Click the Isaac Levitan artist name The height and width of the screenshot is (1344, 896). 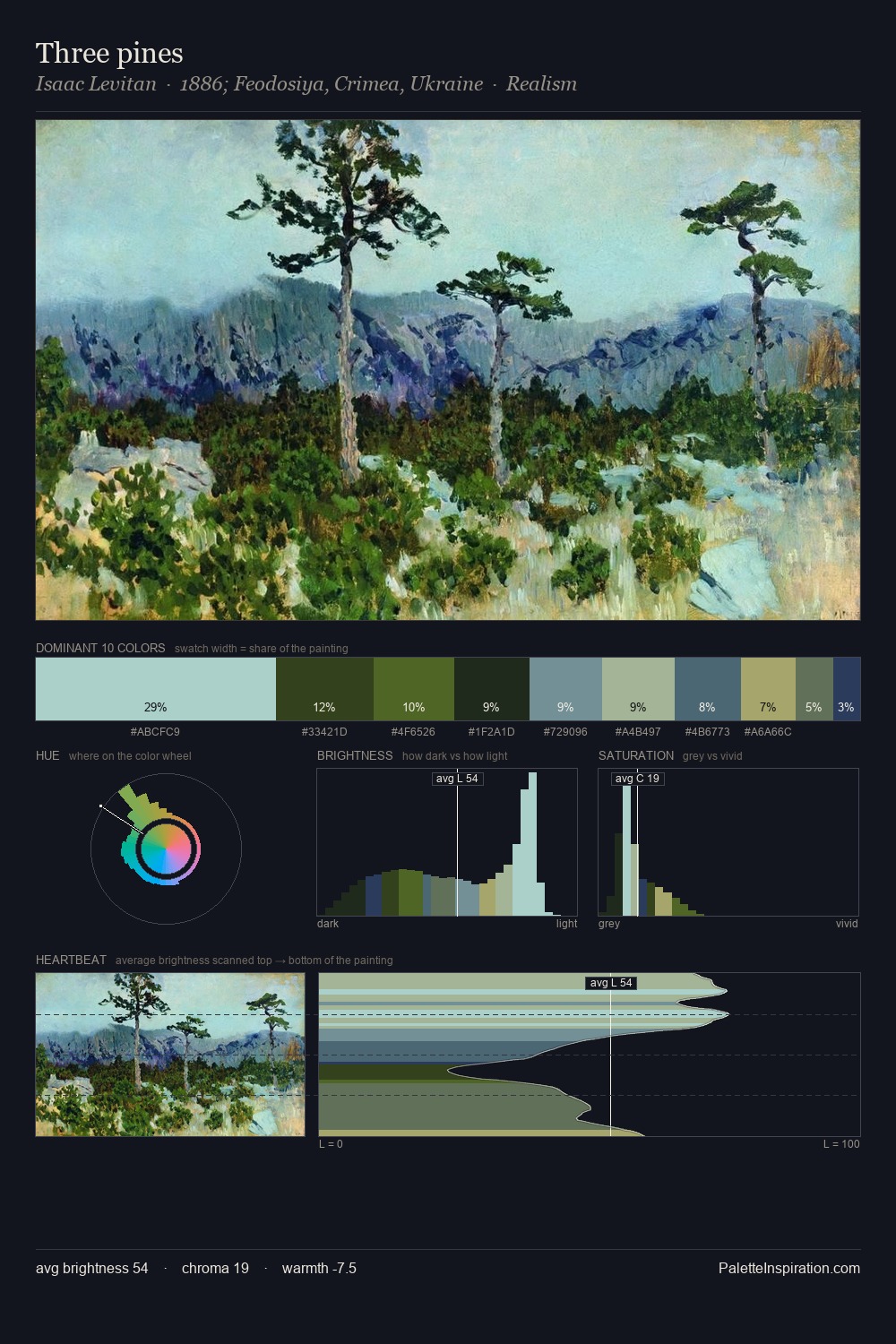click(x=96, y=84)
